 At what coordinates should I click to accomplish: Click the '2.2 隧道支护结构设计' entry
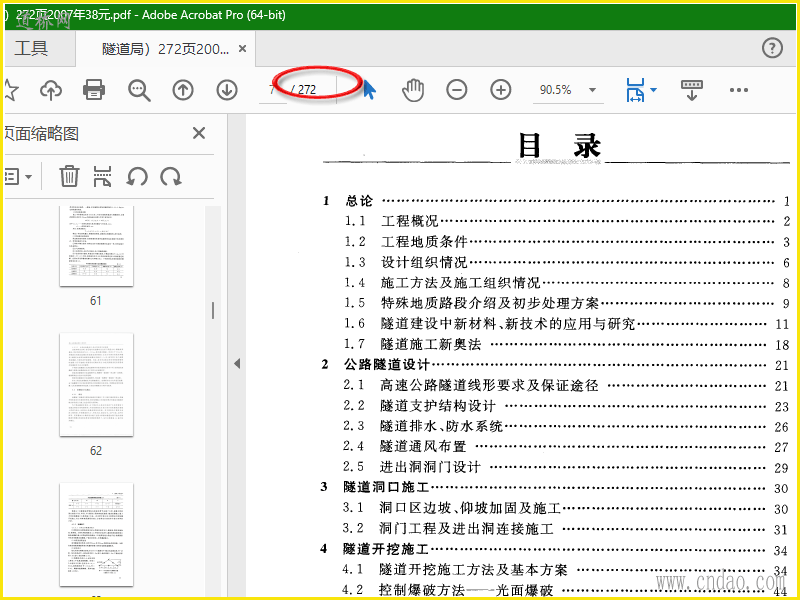tap(566, 406)
